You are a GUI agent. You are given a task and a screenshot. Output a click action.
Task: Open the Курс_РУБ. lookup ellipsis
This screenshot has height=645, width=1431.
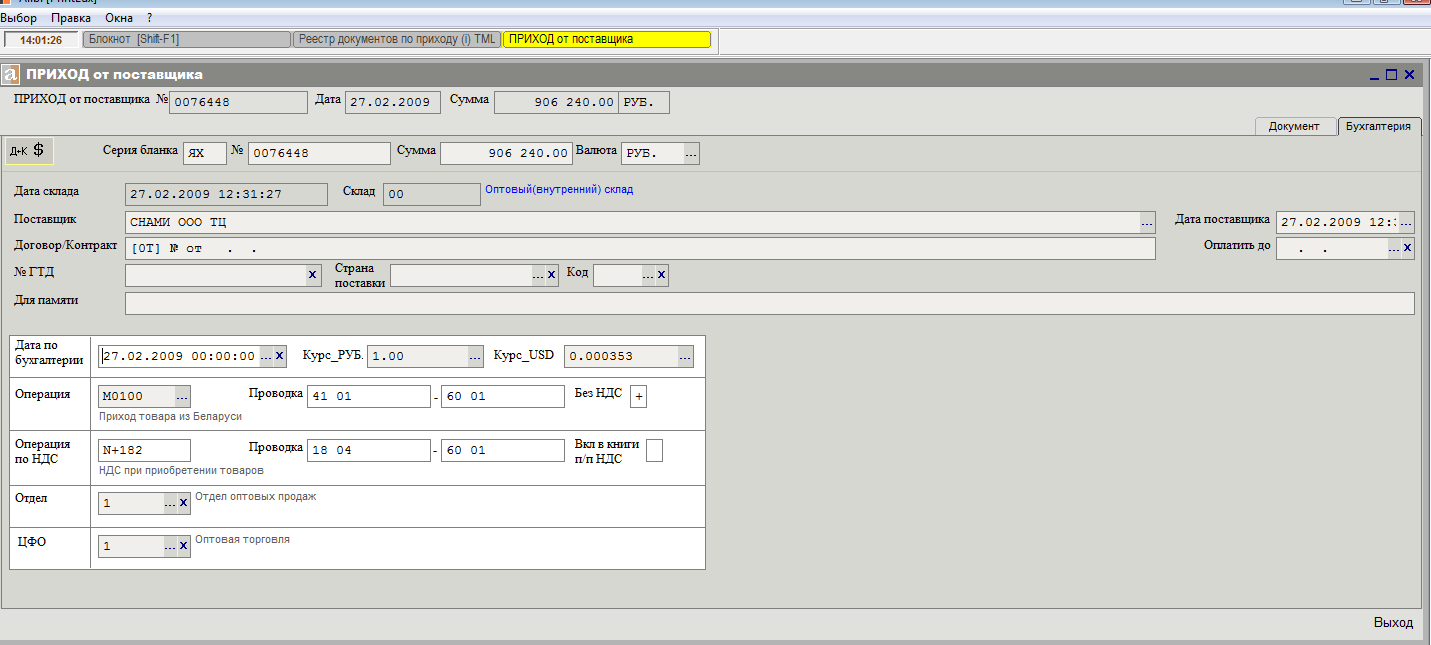click(x=475, y=356)
